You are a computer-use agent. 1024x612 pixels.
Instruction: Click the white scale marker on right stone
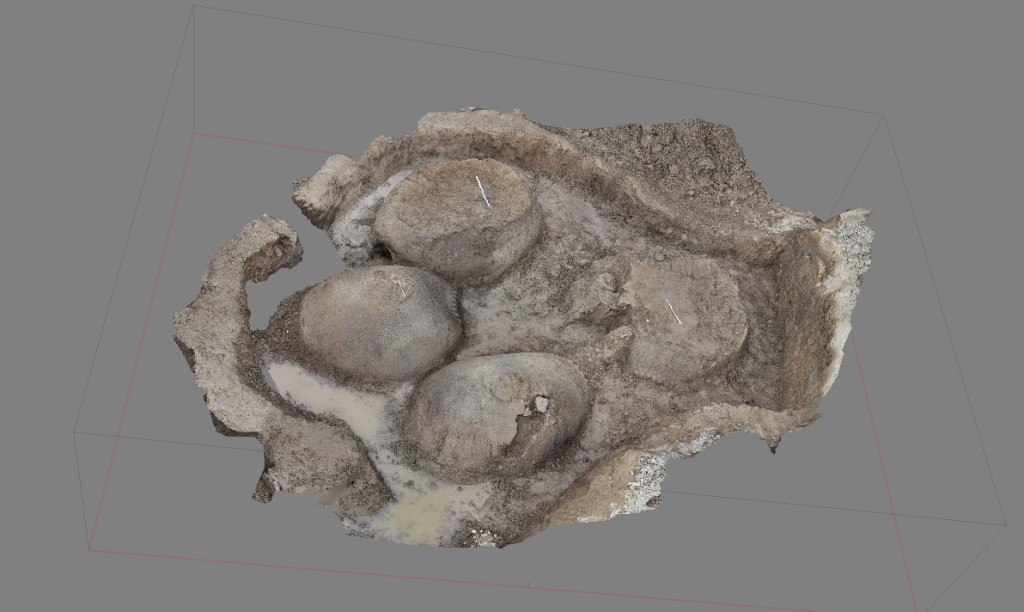point(673,311)
